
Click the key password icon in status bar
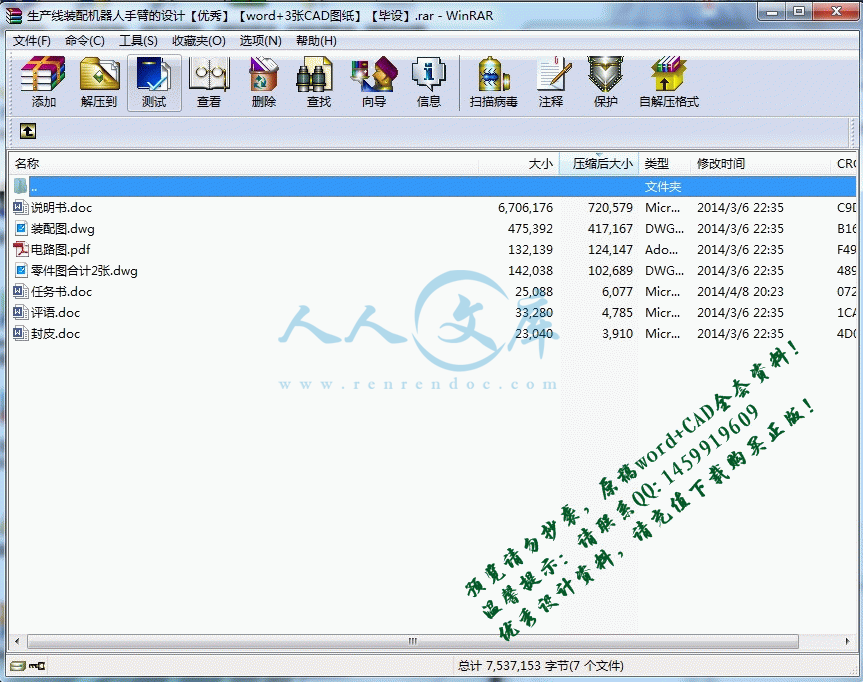pos(37,666)
